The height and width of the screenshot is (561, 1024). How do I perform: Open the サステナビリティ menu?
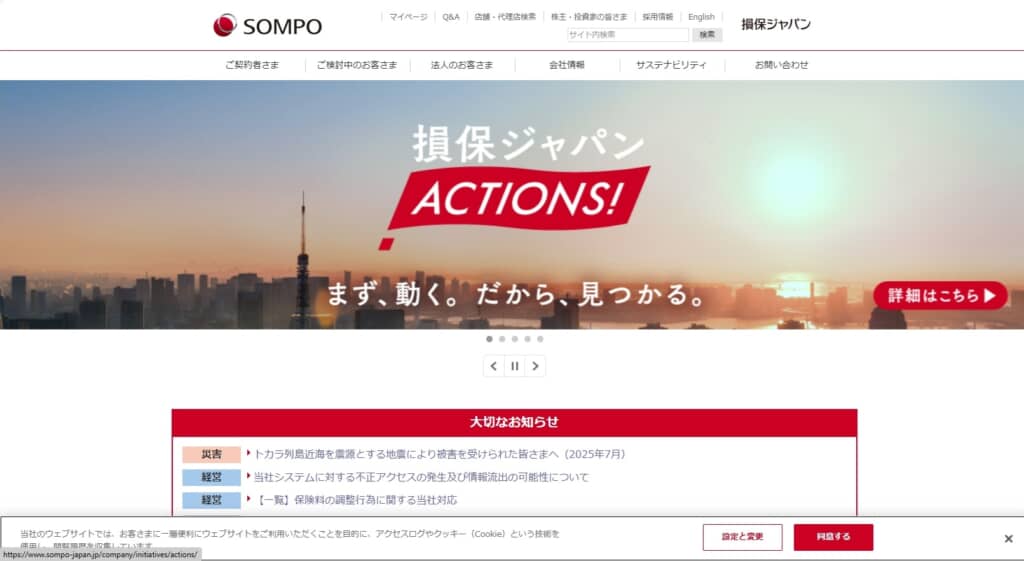tap(671, 65)
